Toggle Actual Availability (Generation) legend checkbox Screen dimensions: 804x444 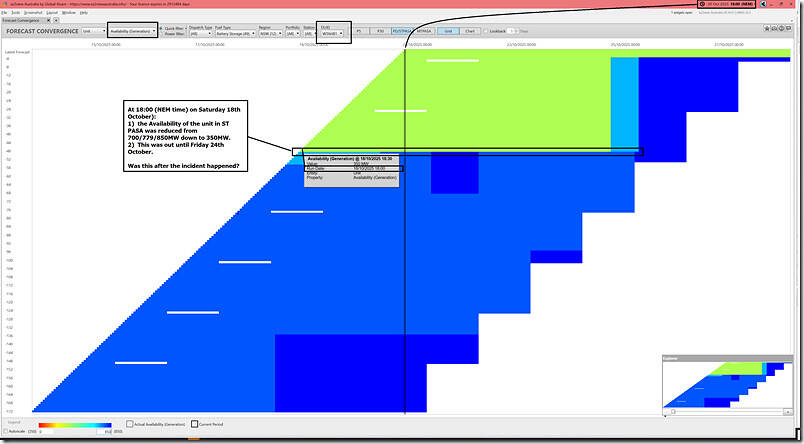coord(130,423)
